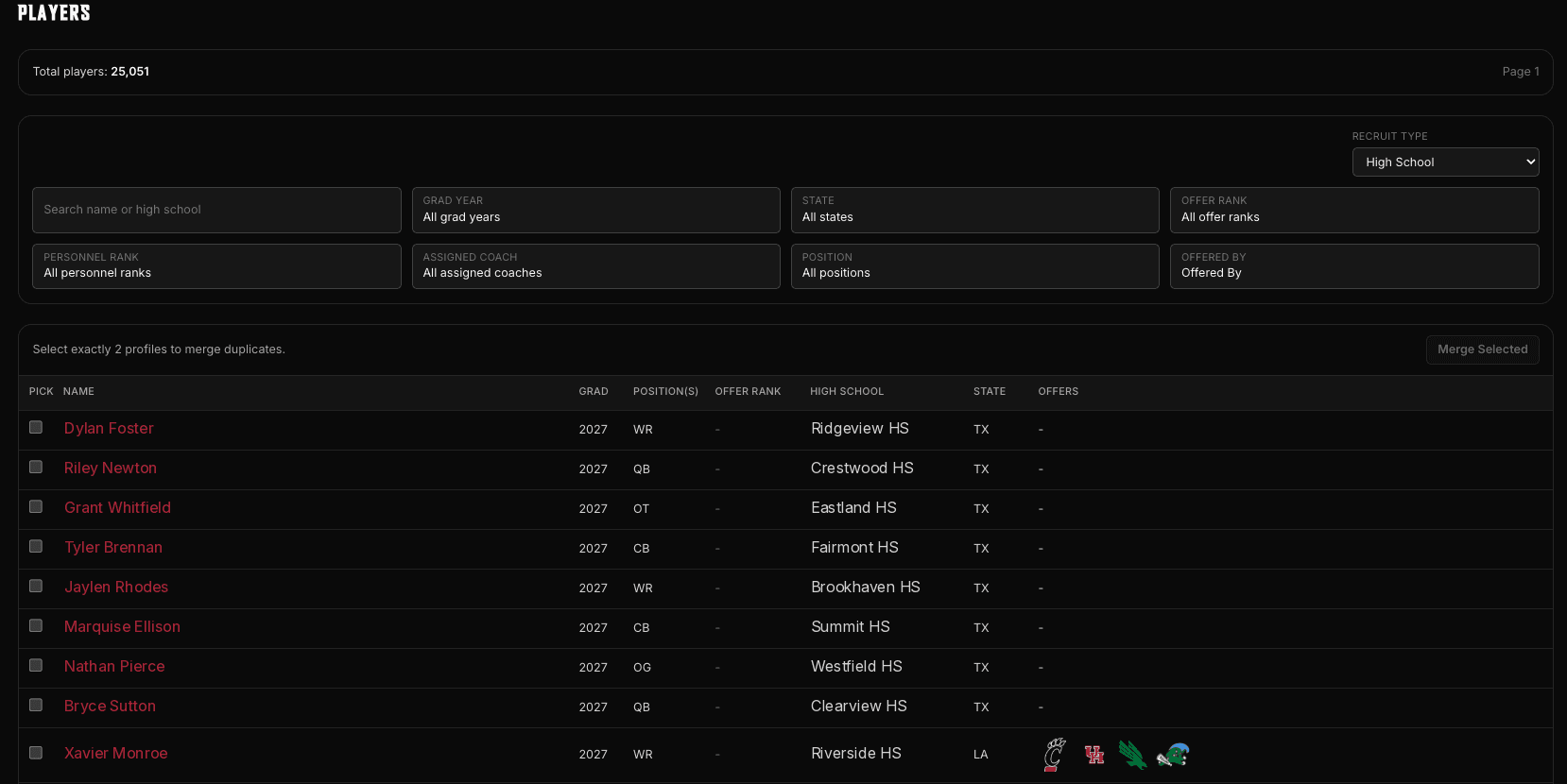The width and height of the screenshot is (1567, 784).
Task: Open the State filter dropdown
Action: [x=974, y=210]
